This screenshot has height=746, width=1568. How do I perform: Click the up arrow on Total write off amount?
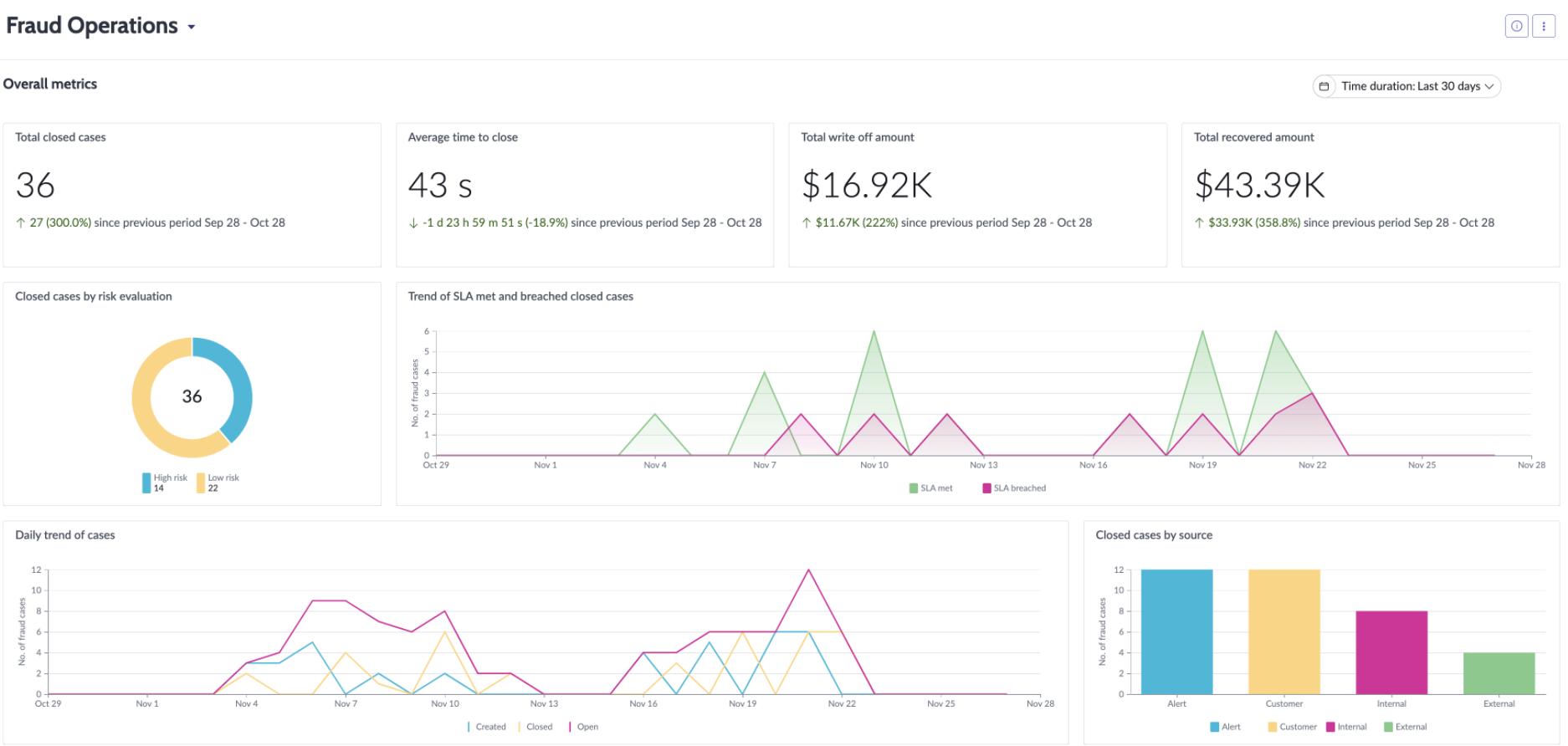pos(807,222)
